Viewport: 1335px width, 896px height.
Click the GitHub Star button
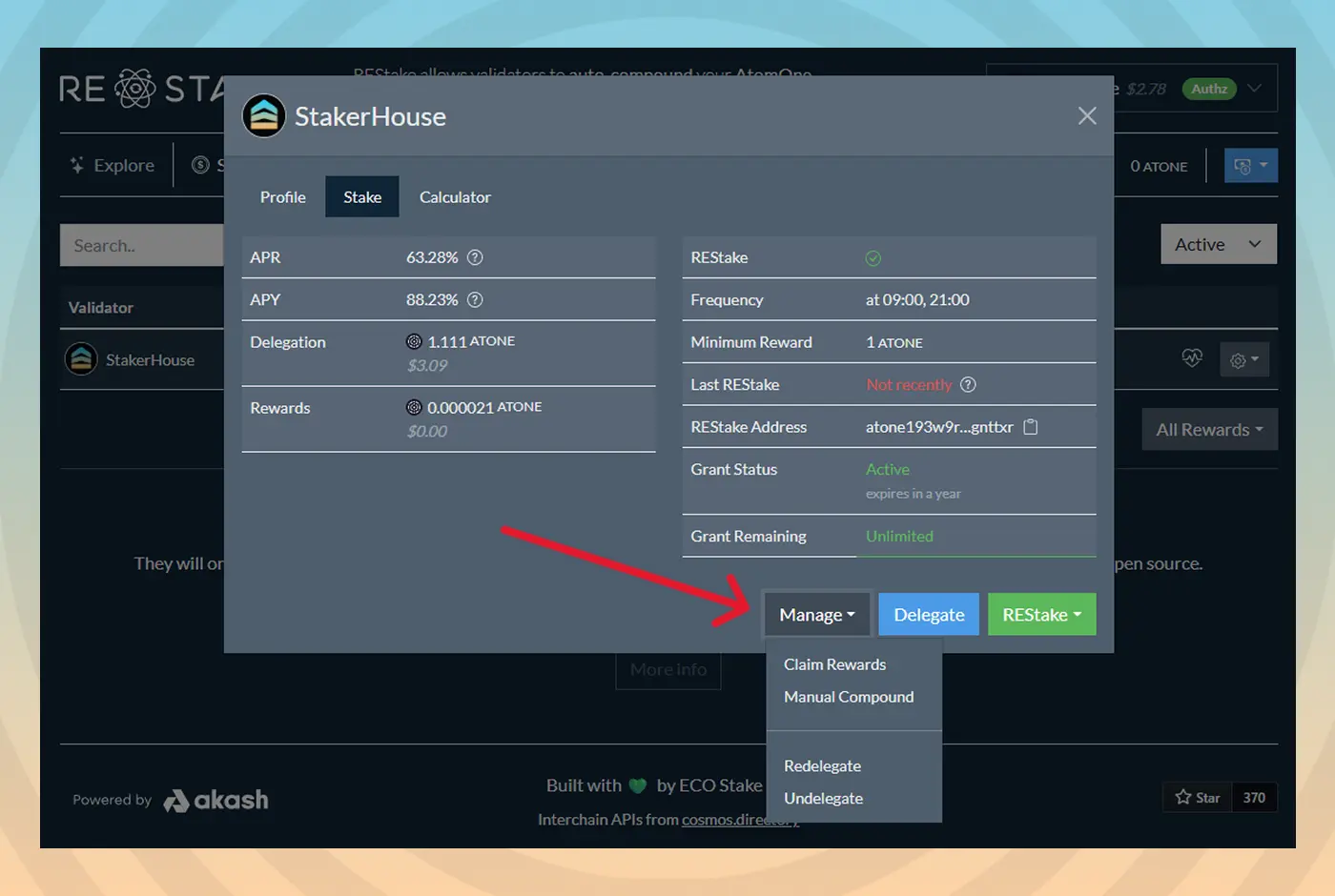(x=1198, y=797)
